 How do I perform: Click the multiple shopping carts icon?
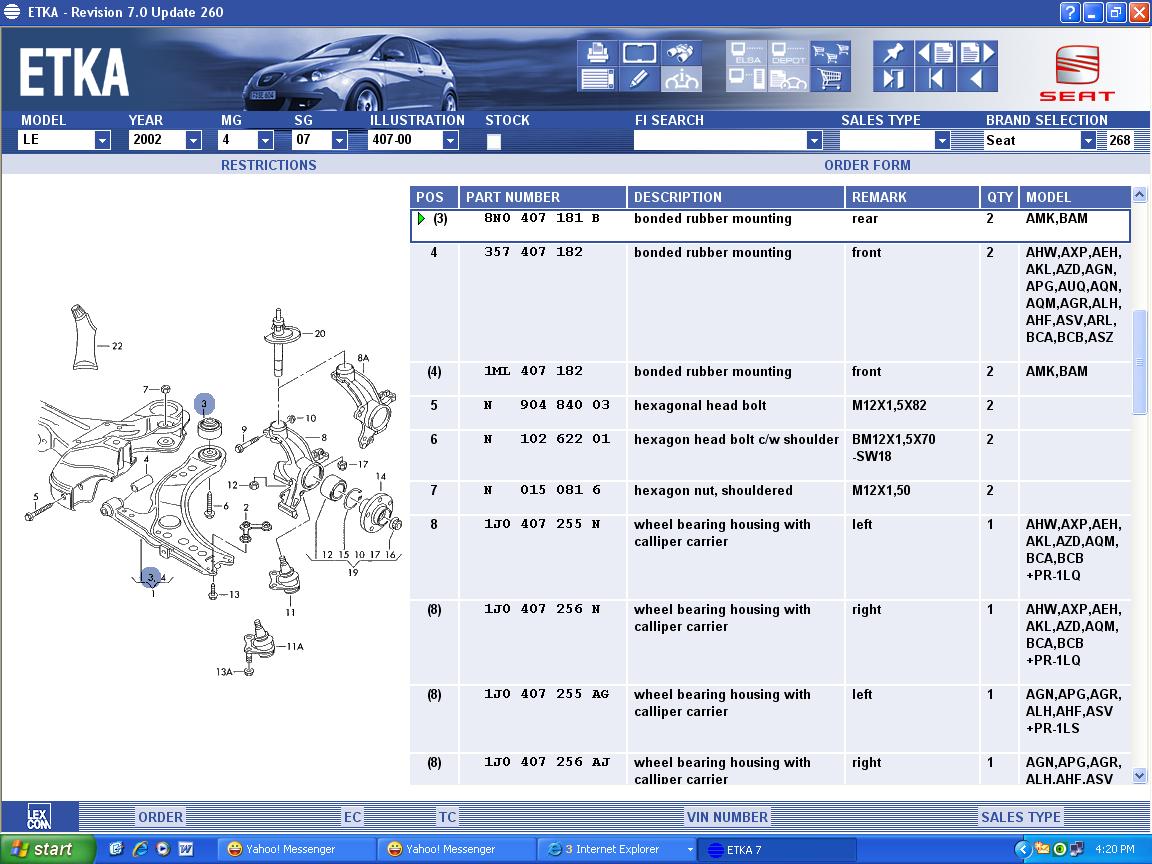(x=830, y=53)
